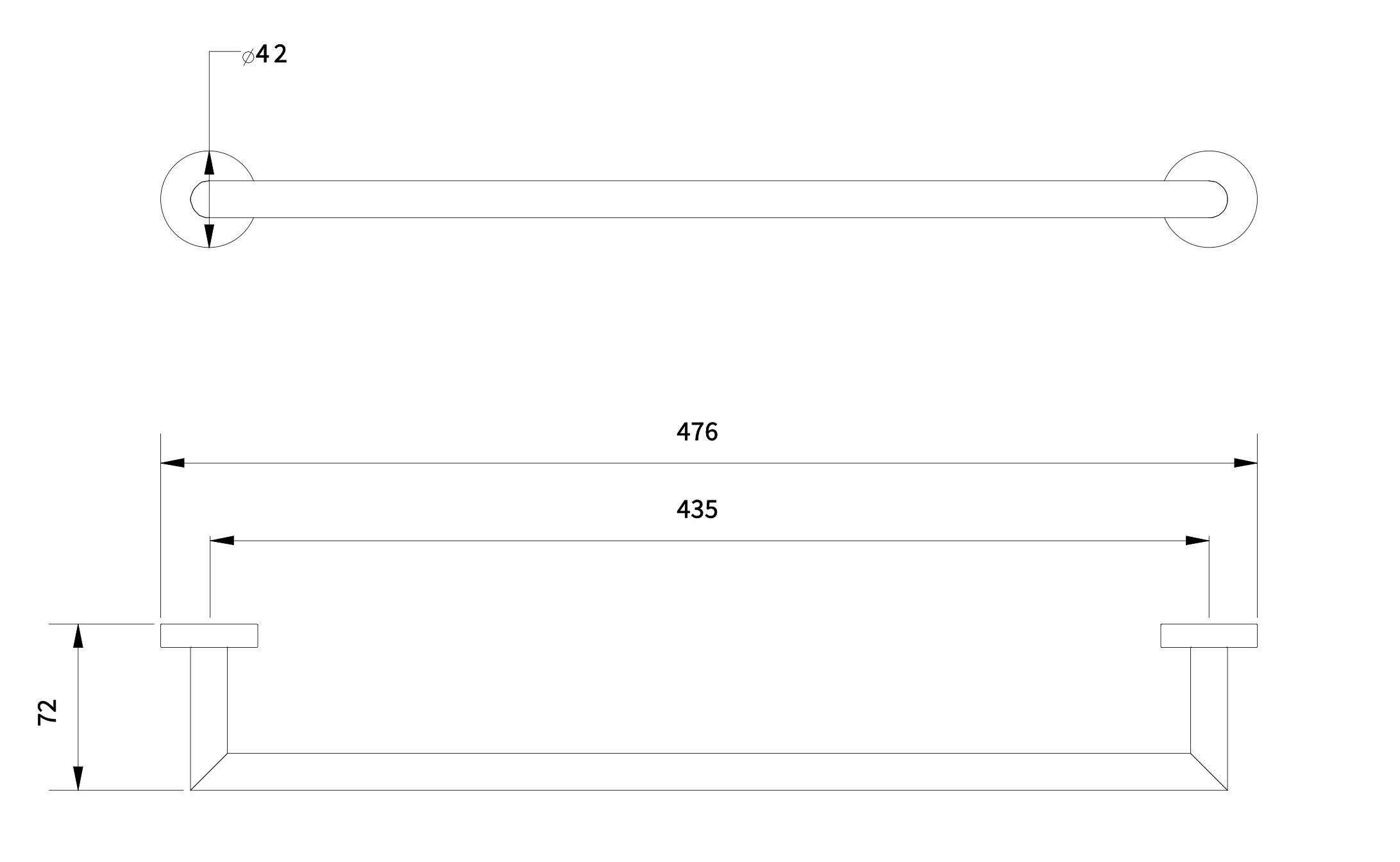Select the right rectangular mounting plate
Image resolution: width=1400 pixels, height=862 pixels.
[1209, 635]
